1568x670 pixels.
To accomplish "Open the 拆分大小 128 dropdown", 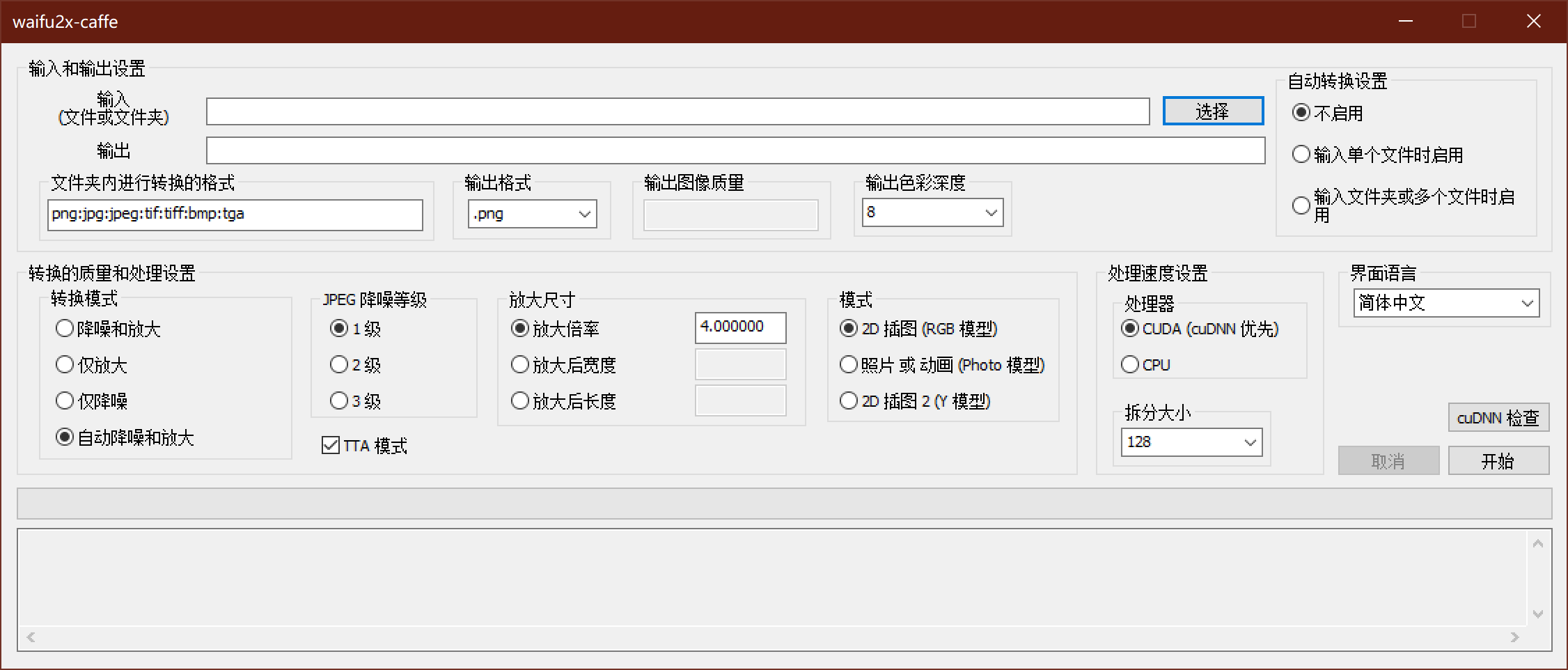I will pos(1191,442).
